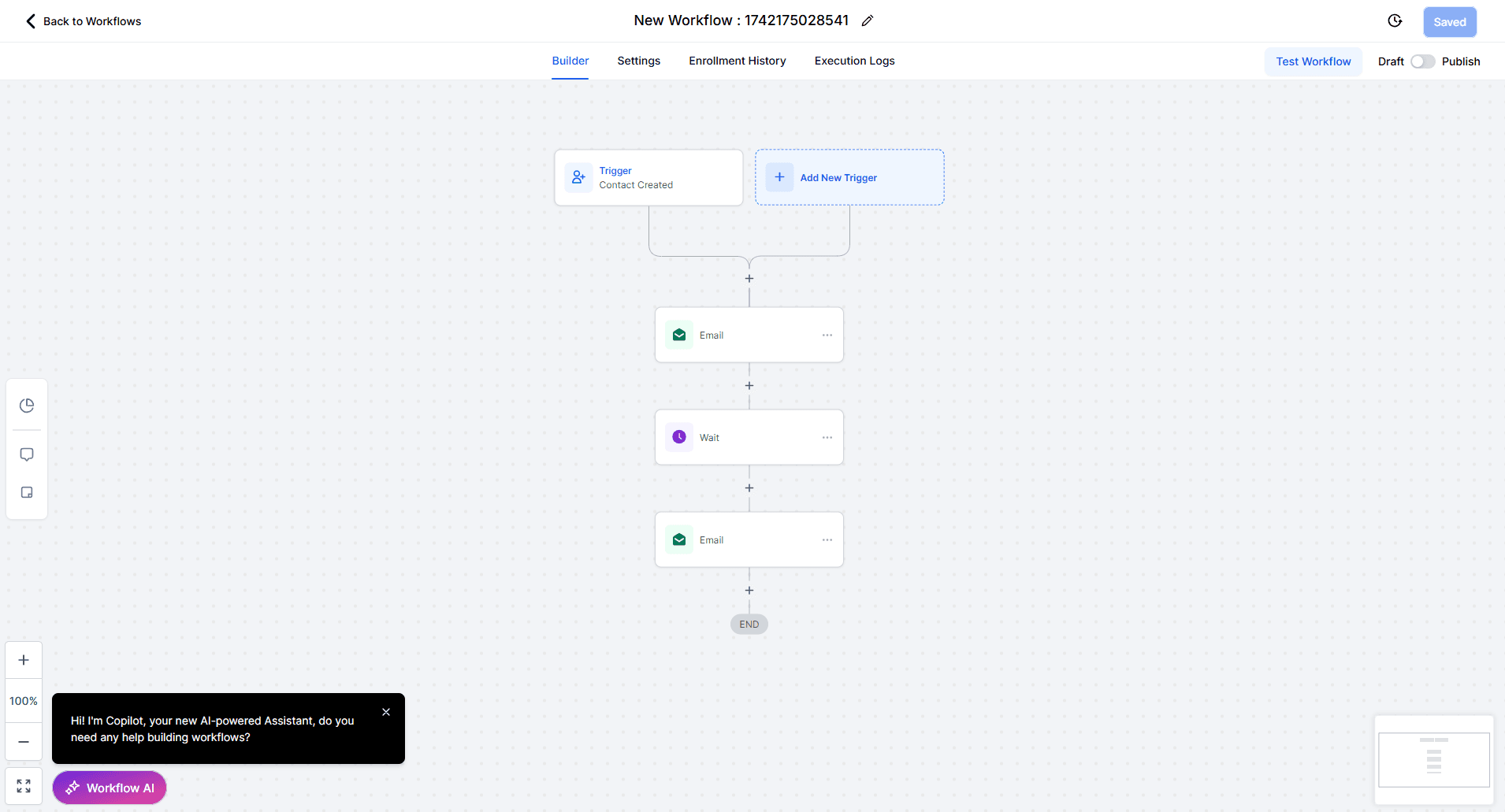
Task: Zoom out the canvas with minus button
Action: (24, 742)
